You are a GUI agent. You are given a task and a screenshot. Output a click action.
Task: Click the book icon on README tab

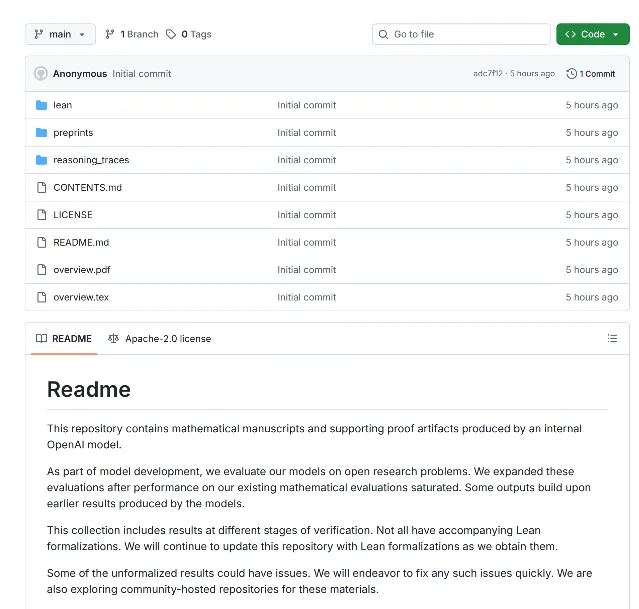click(x=41, y=338)
